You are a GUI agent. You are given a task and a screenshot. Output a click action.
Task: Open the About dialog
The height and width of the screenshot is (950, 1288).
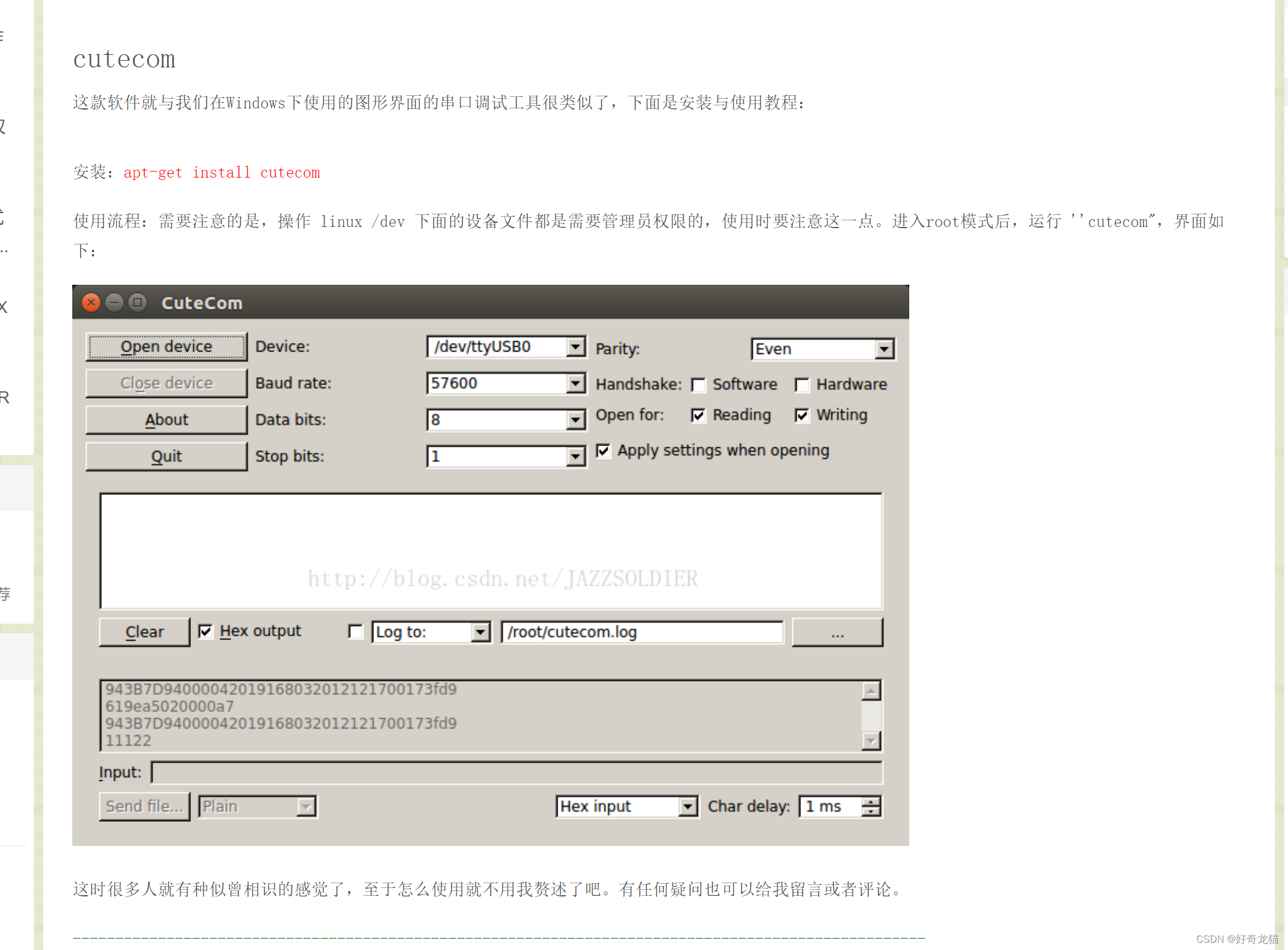click(166, 420)
